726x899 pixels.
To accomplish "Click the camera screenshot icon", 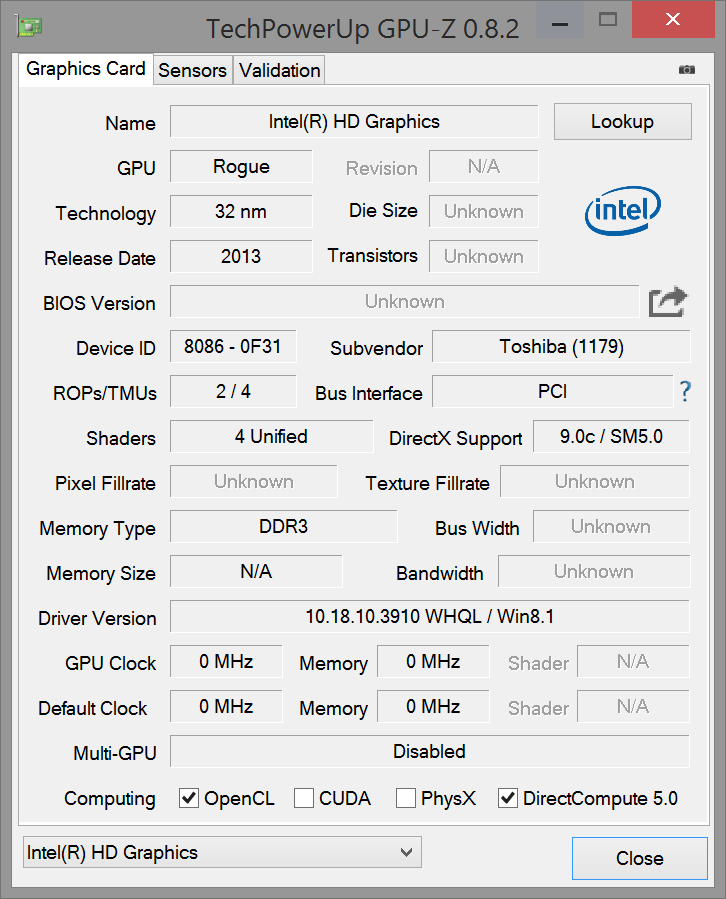I will click(x=686, y=70).
